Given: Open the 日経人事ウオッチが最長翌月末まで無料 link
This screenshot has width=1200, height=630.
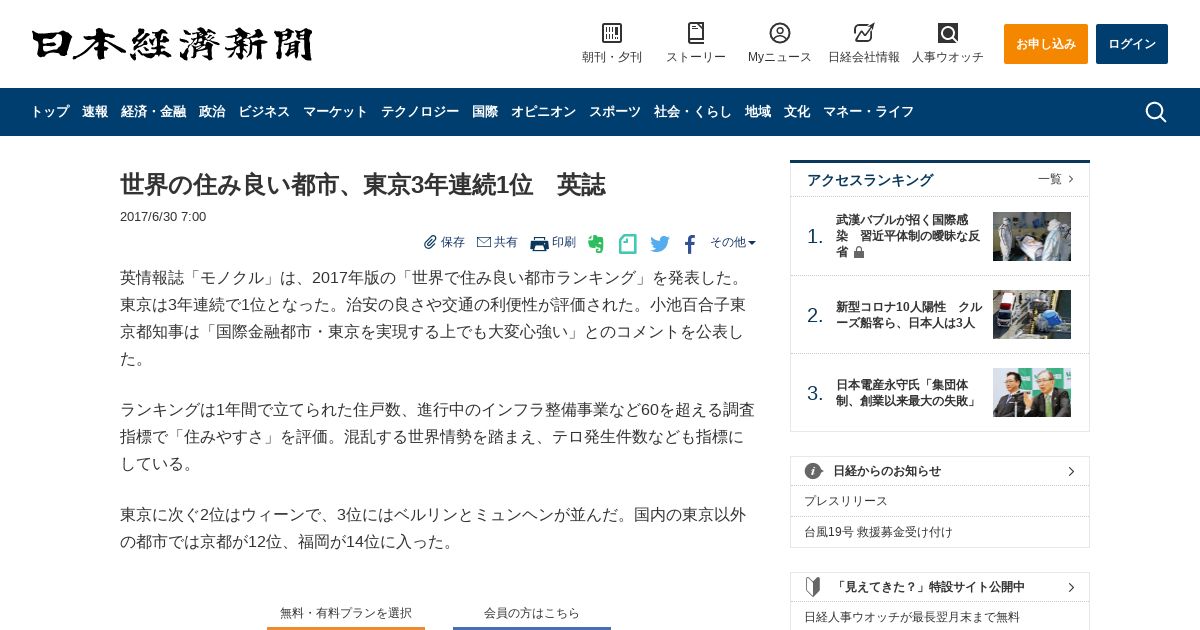Looking at the screenshot, I should click(912, 617).
